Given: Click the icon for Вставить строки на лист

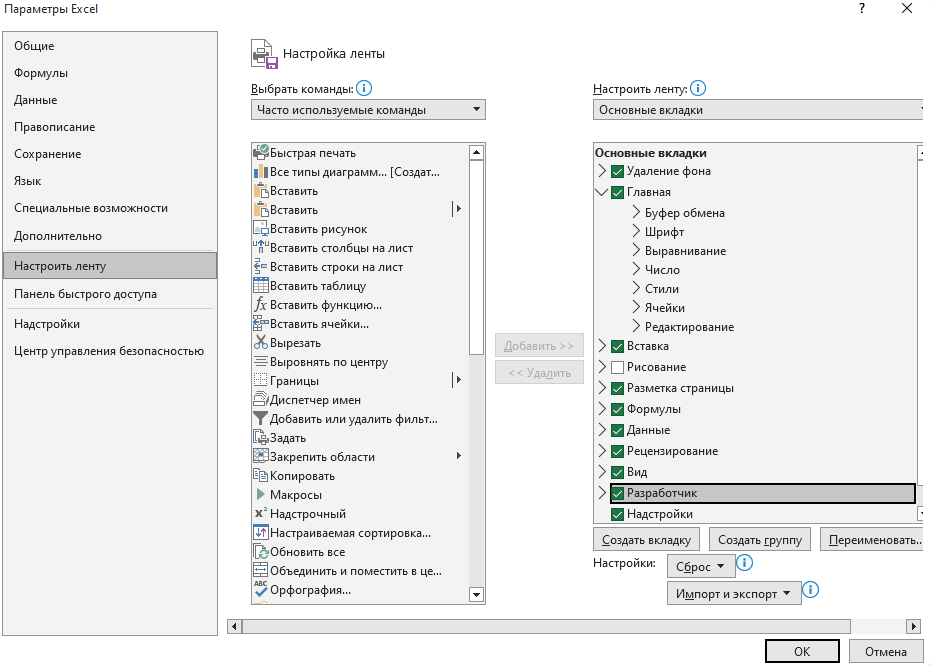Looking at the screenshot, I should 261,266.
